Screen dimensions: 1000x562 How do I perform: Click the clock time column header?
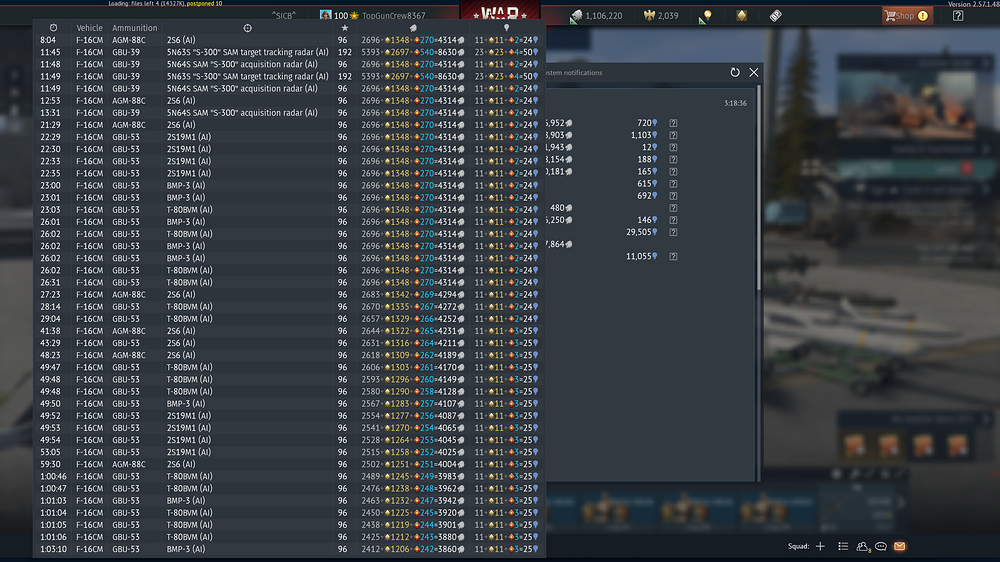click(x=54, y=28)
